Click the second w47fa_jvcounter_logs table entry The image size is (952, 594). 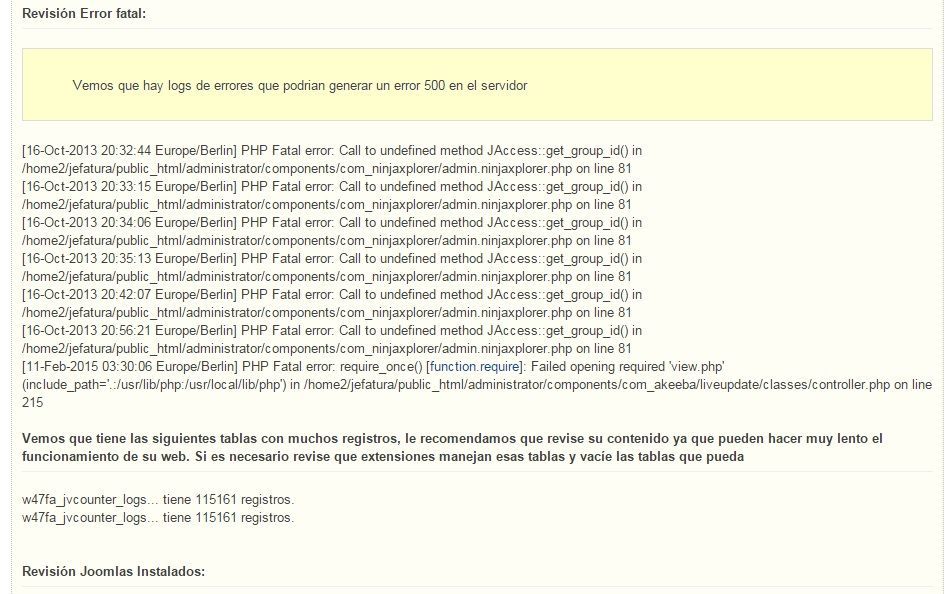[x=158, y=518]
